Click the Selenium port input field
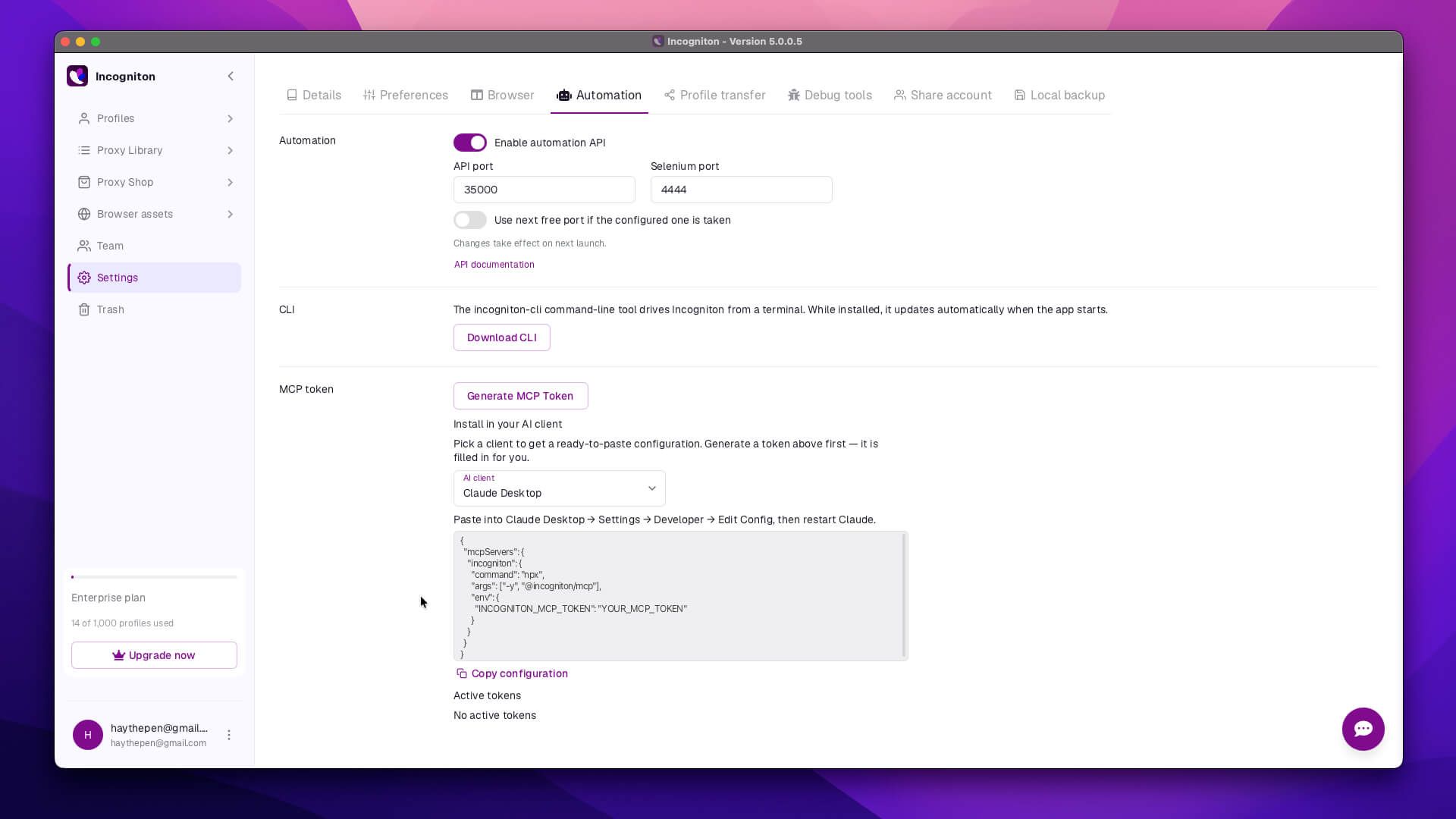 (x=742, y=190)
